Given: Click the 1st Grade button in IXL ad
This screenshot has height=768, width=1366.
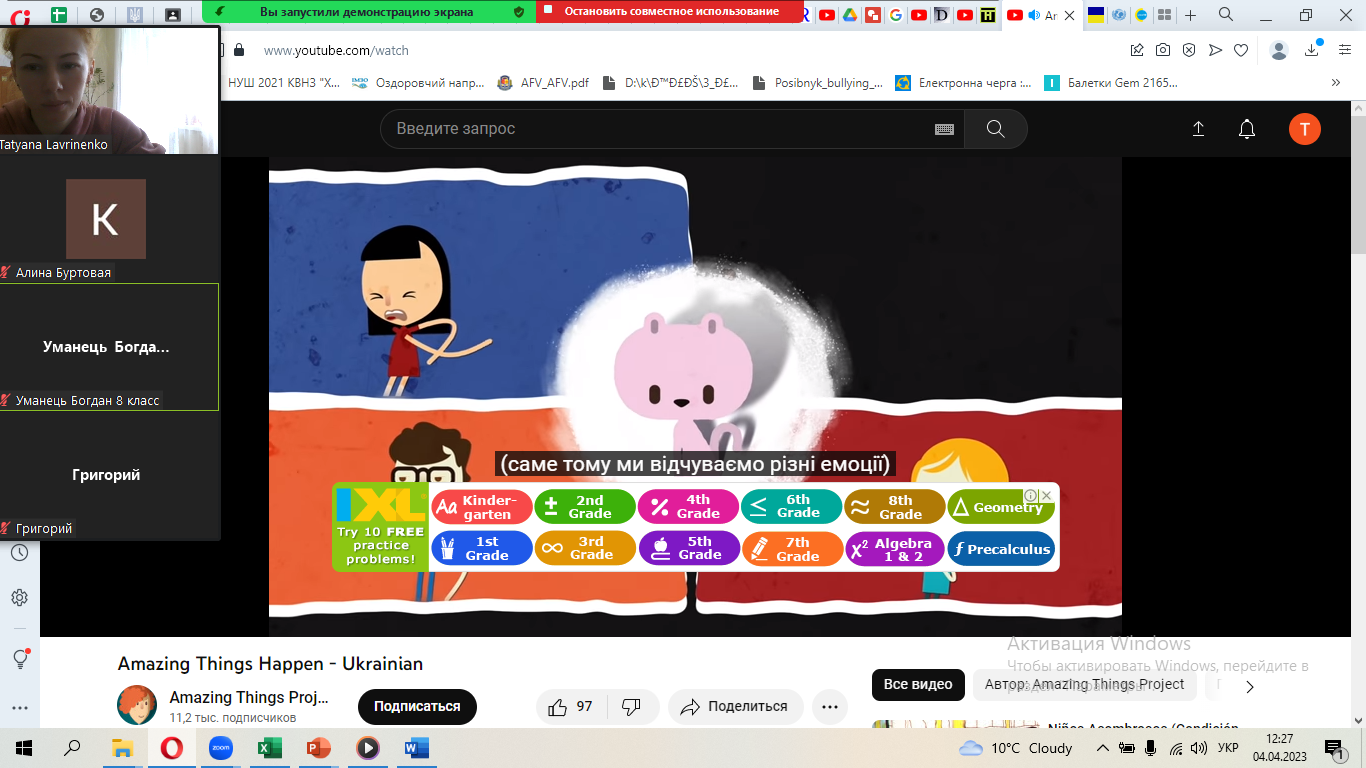Looking at the screenshot, I should (x=481, y=549).
